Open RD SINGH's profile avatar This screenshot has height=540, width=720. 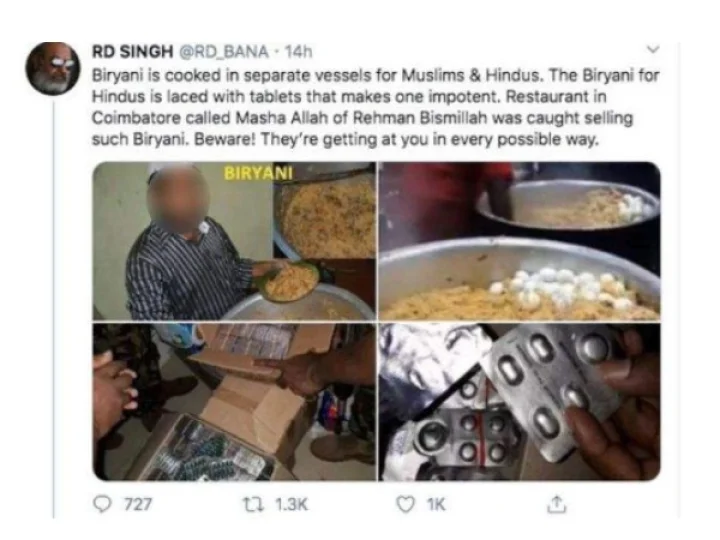(52, 68)
